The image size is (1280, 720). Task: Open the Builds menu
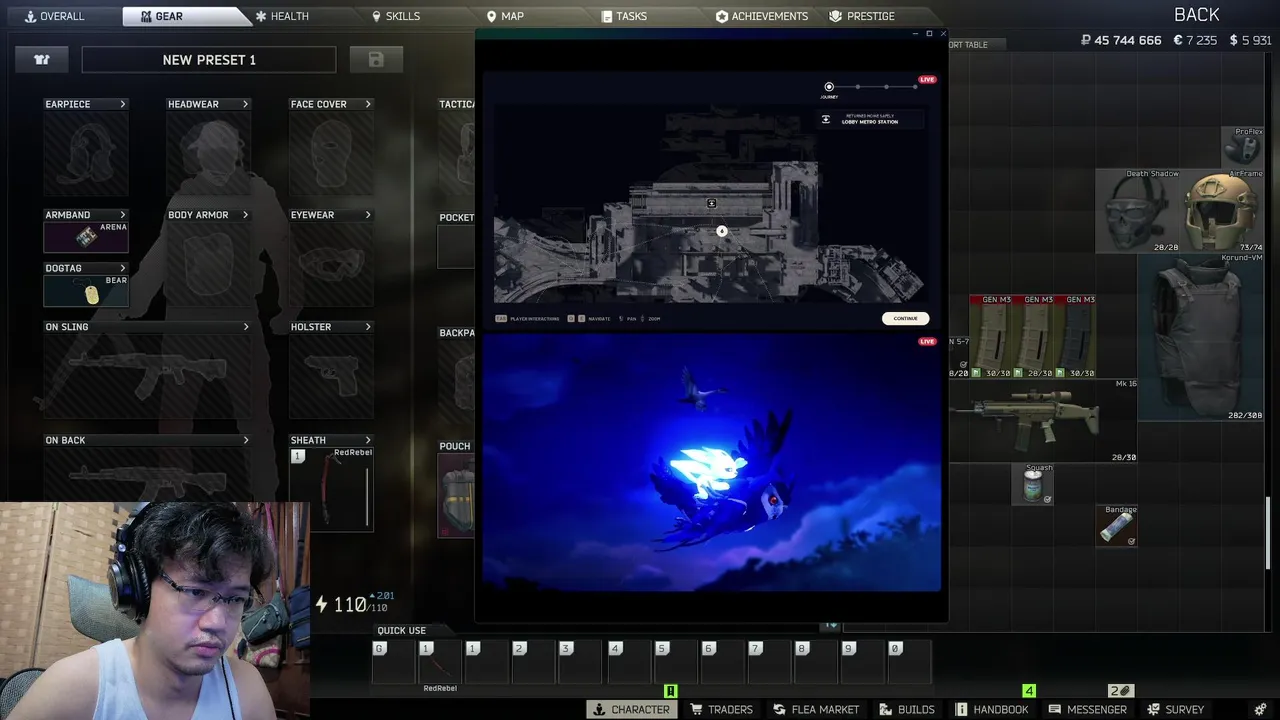click(x=907, y=709)
